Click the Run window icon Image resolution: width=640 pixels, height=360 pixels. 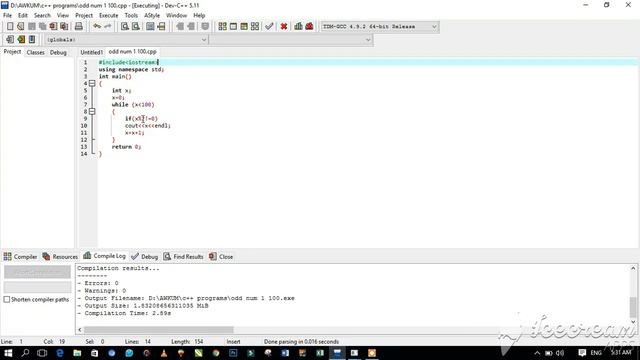point(233,27)
